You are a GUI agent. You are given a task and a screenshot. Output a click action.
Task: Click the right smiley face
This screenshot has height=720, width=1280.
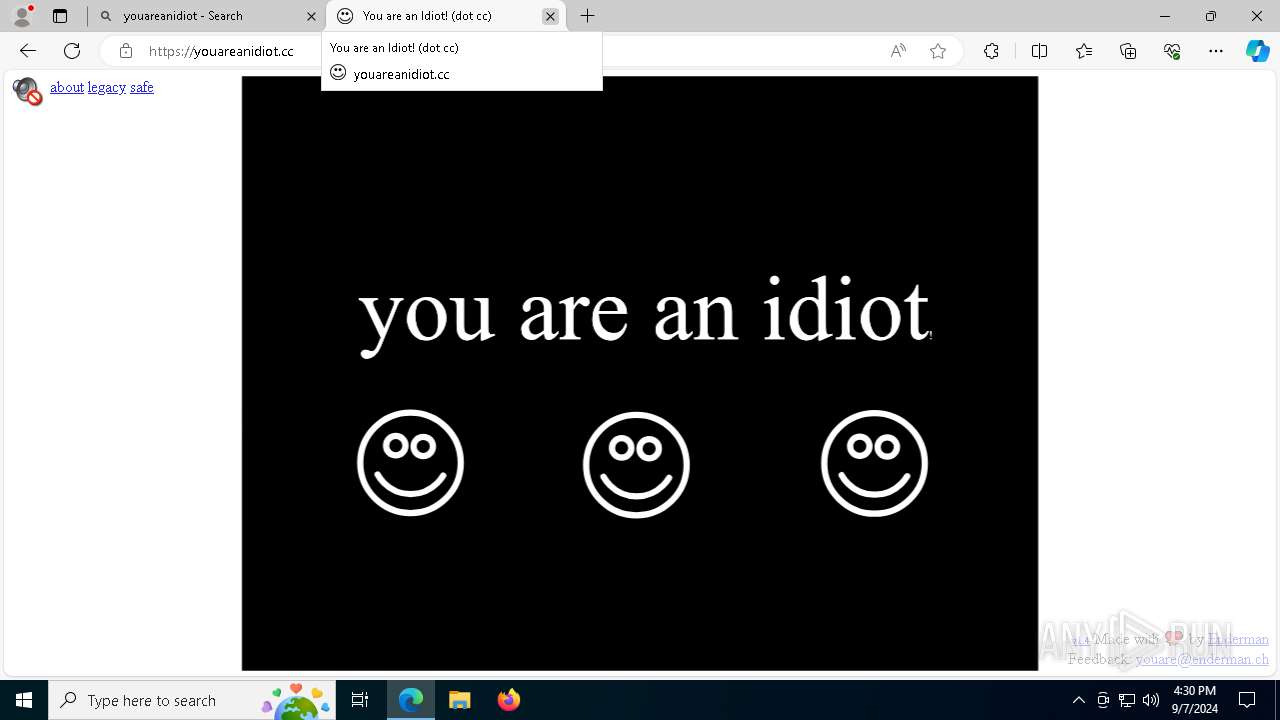click(x=875, y=463)
